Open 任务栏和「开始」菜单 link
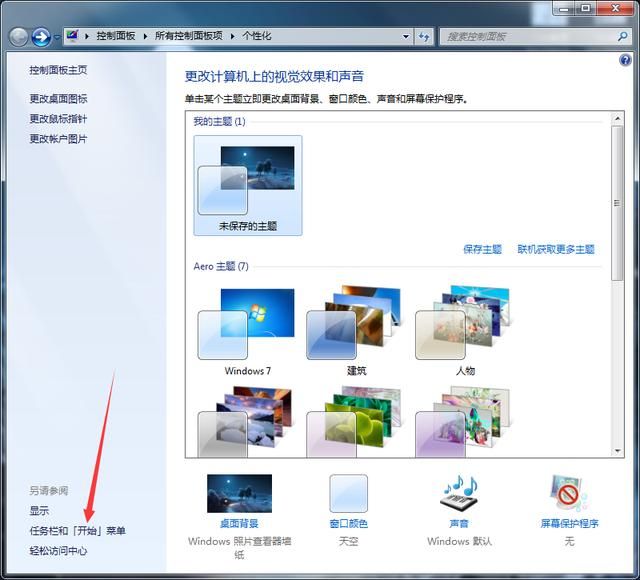Viewport: 640px width, 580px height. pos(78,531)
